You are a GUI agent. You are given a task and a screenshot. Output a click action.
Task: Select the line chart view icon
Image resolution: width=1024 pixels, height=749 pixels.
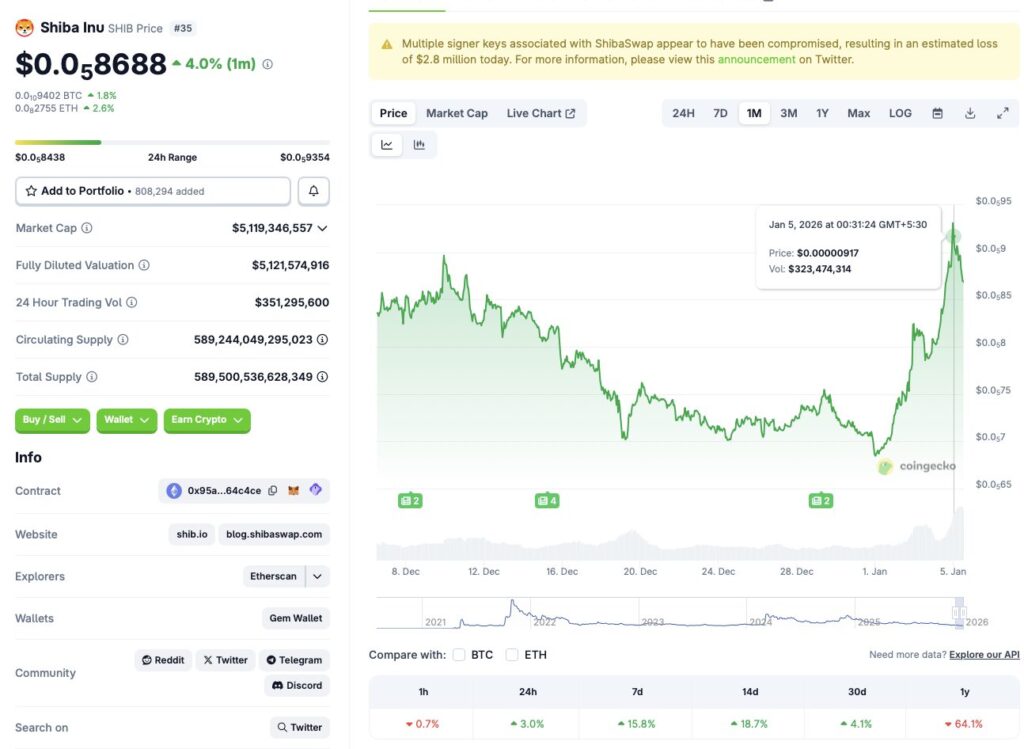[387, 145]
